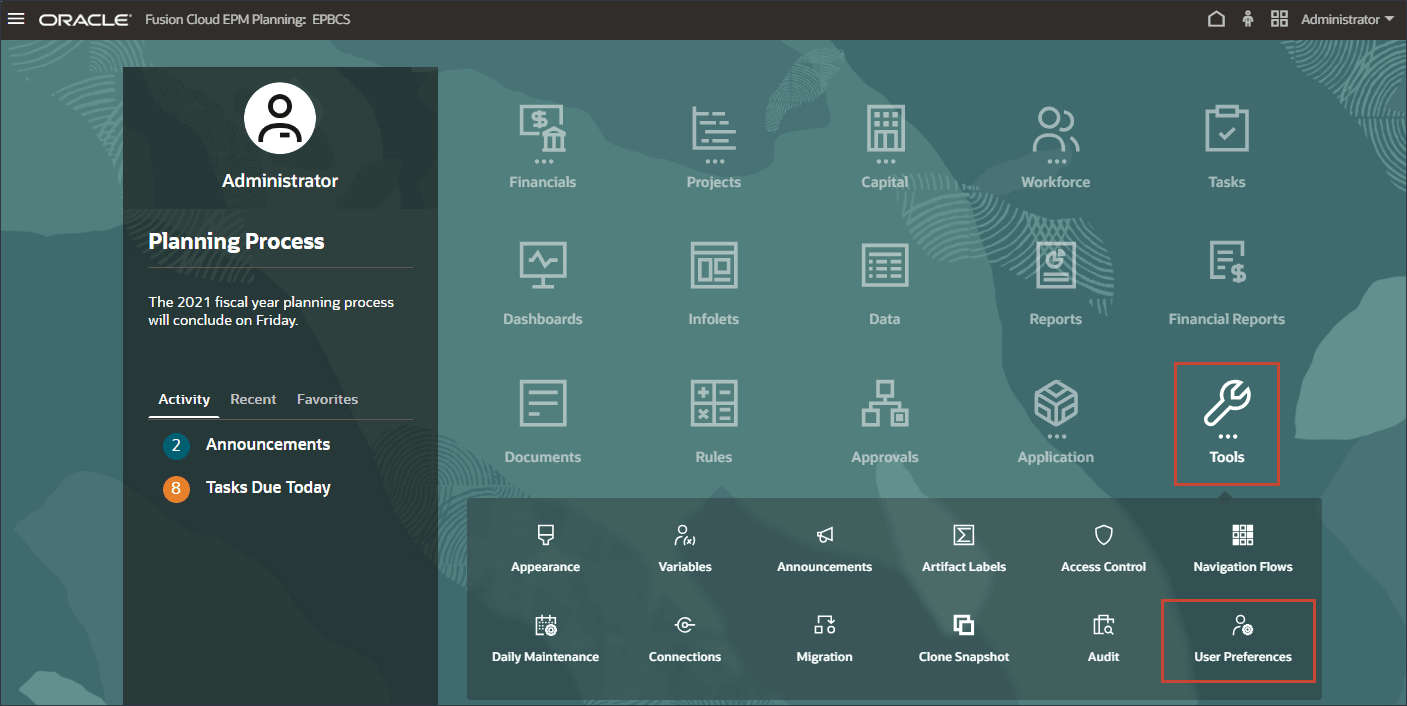Open Connections
Image resolution: width=1407 pixels, height=706 pixels.
coord(685,639)
